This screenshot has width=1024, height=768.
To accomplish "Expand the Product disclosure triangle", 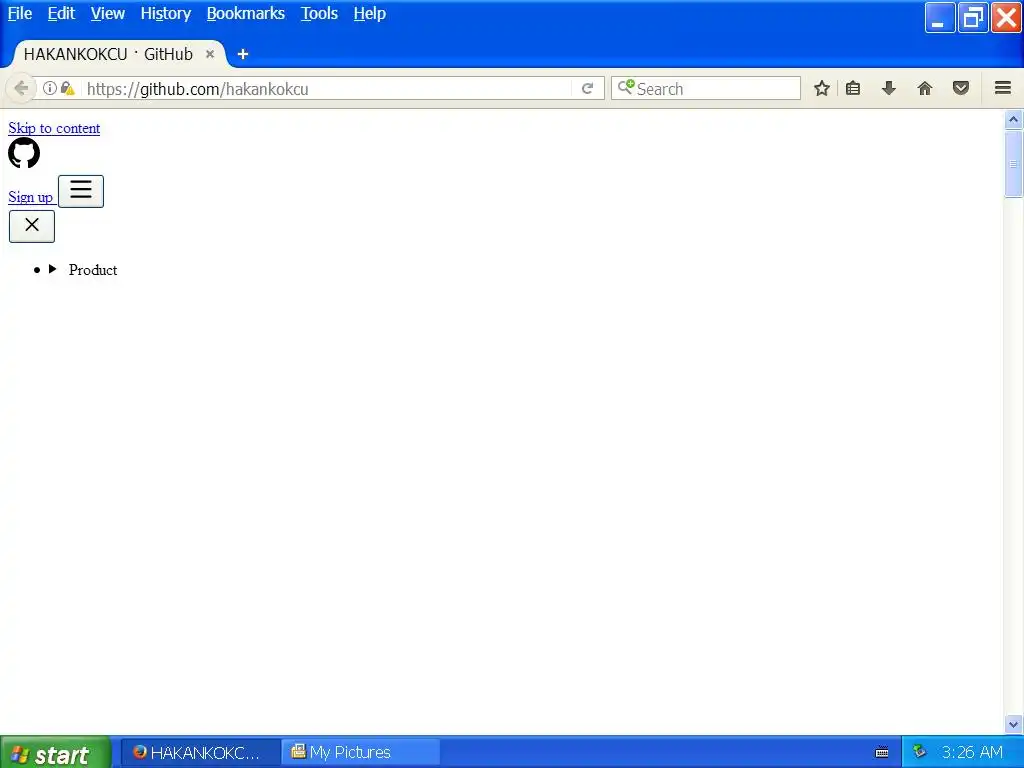I will [52, 269].
